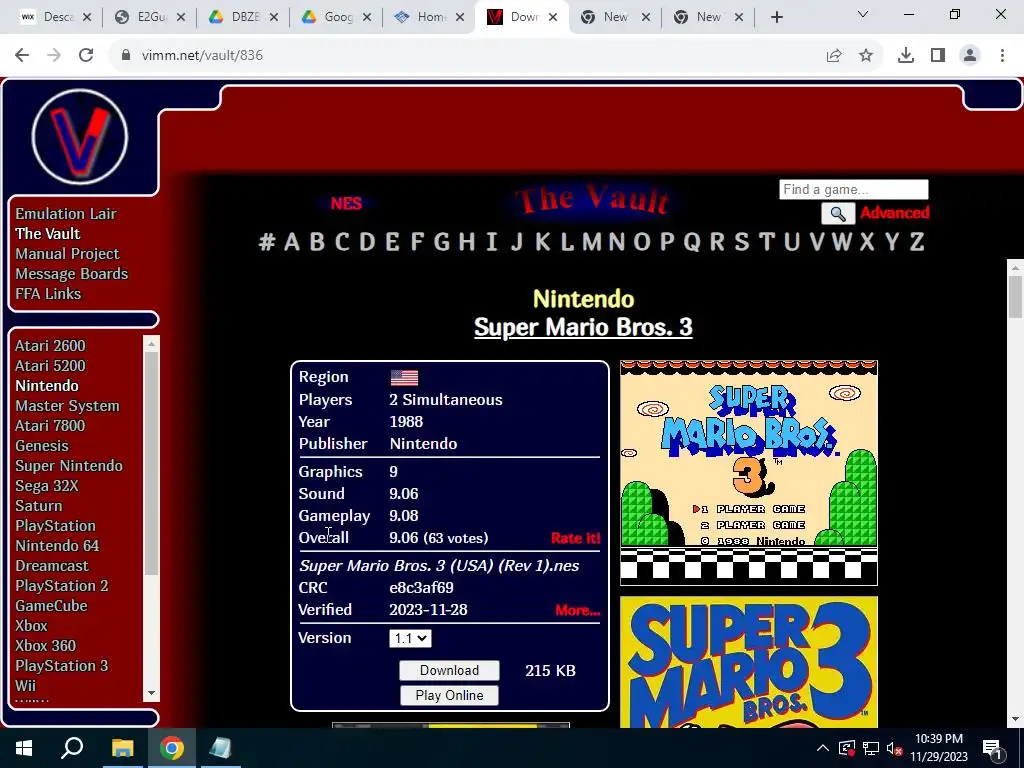Click the title screen screenshot thumbnail
Viewport: 1024px width, 768px height.
[748, 473]
